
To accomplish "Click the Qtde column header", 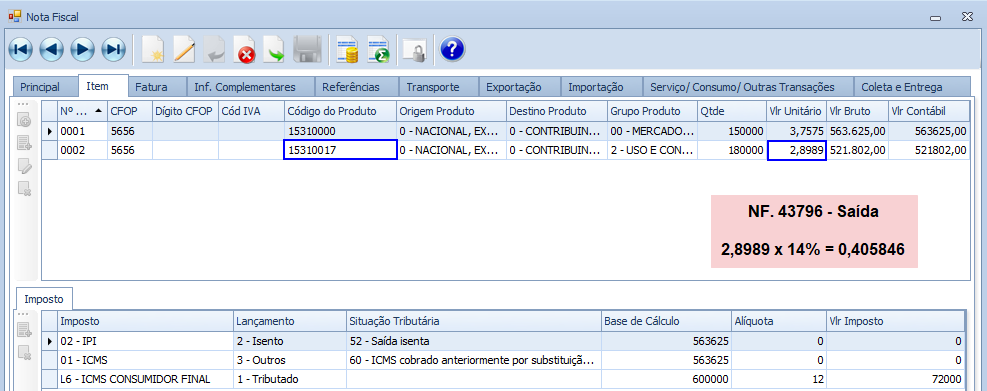I will pos(731,111).
